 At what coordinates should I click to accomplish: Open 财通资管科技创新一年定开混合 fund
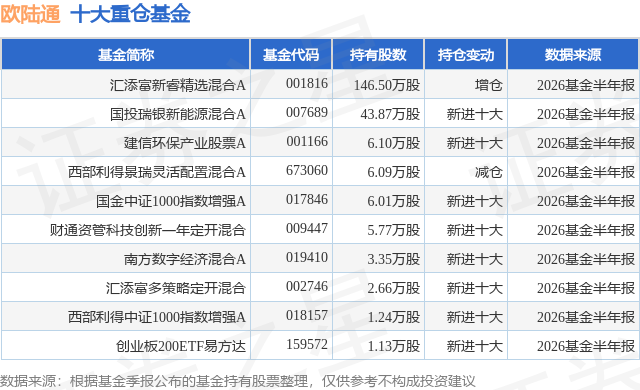point(148,230)
